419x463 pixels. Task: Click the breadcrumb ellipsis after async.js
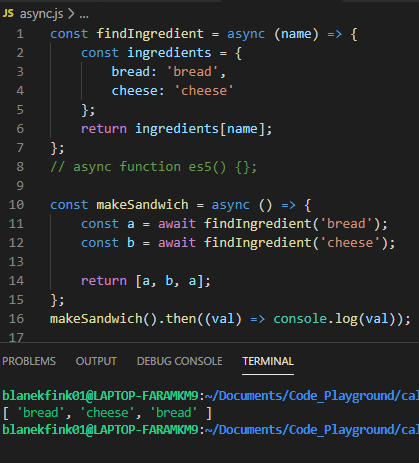pyautogui.click(x=84, y=15)
